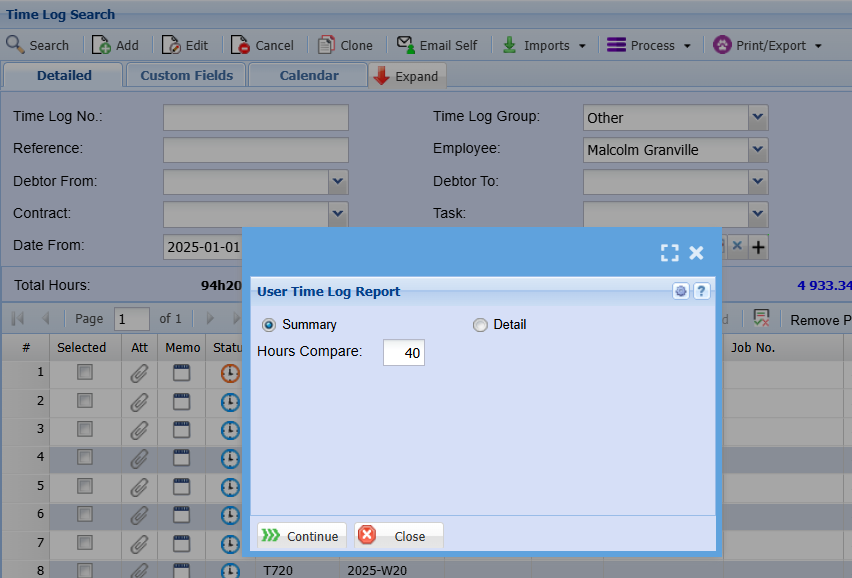Open the Debtor From dropdown
Image resolution: width=852 pixels, height=578 pixels.
[338, 181]
